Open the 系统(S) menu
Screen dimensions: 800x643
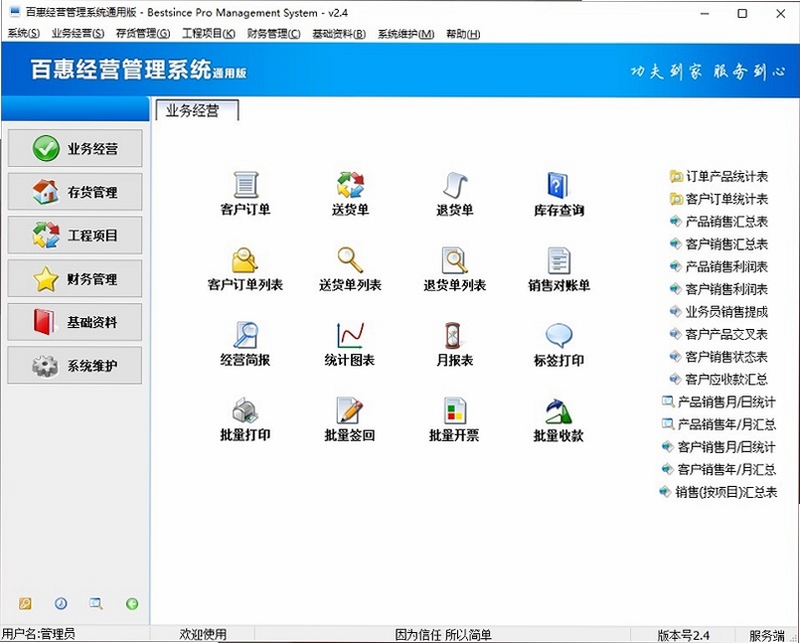point(23,34)
